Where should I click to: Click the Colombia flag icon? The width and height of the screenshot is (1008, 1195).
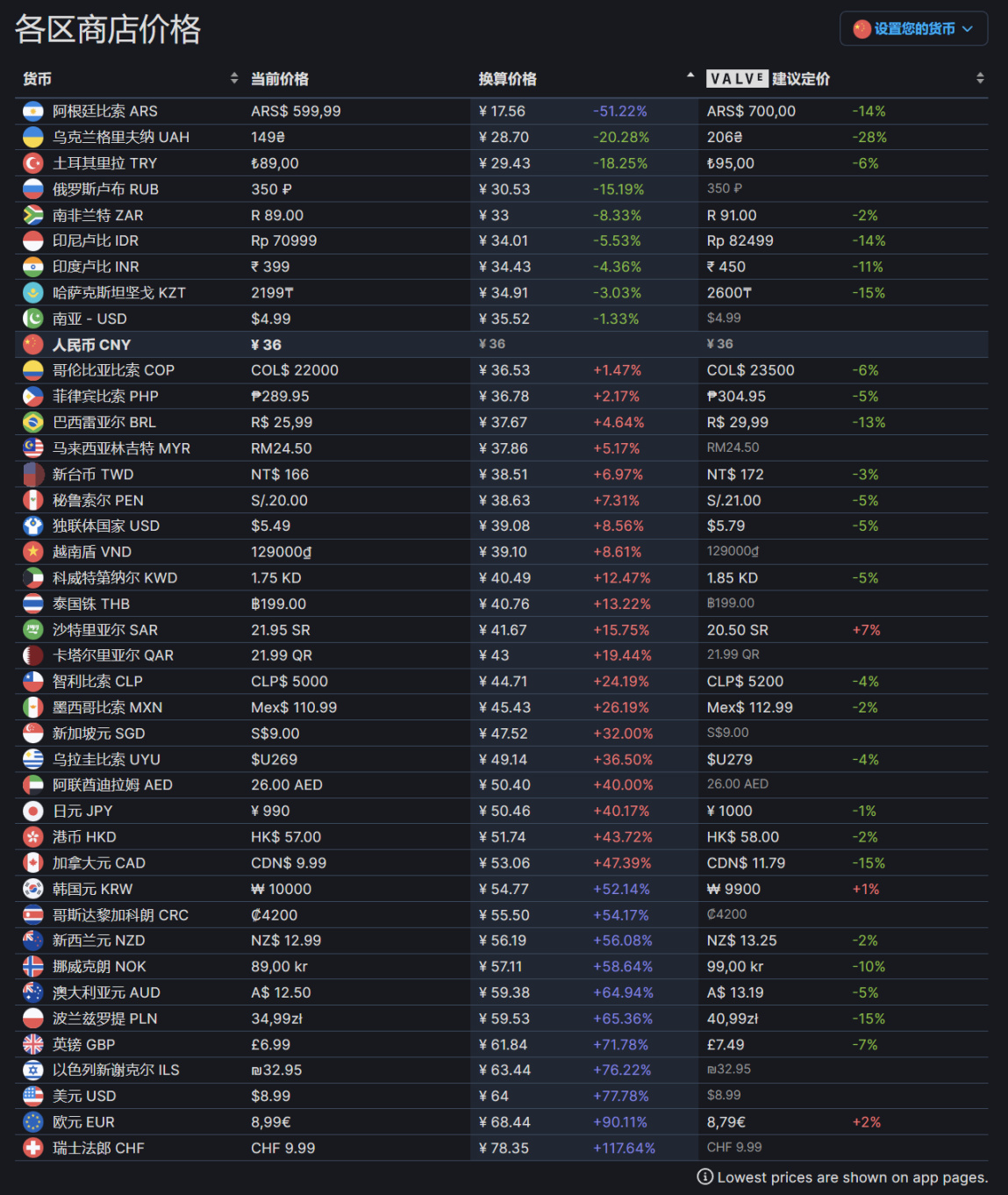[32, 370]
